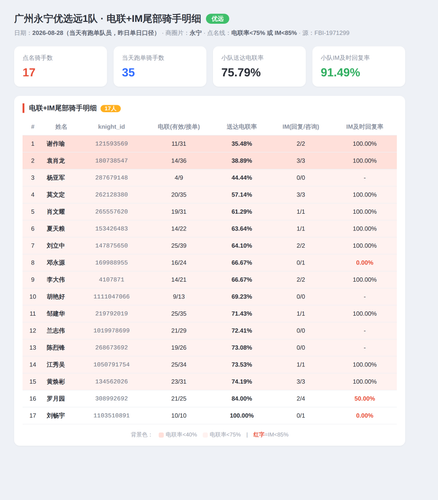
Task: Click the IM(回复/咨询) column header
Action: [301, 127]
